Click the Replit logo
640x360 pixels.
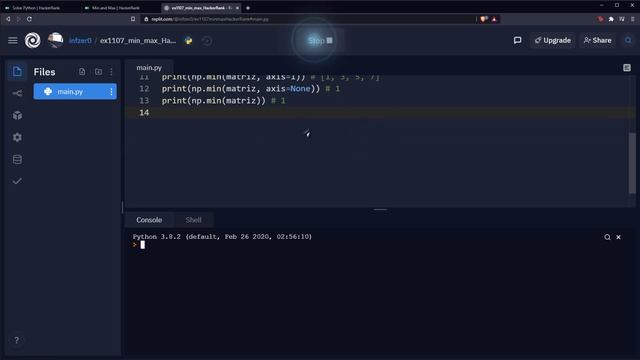[33, 40]
